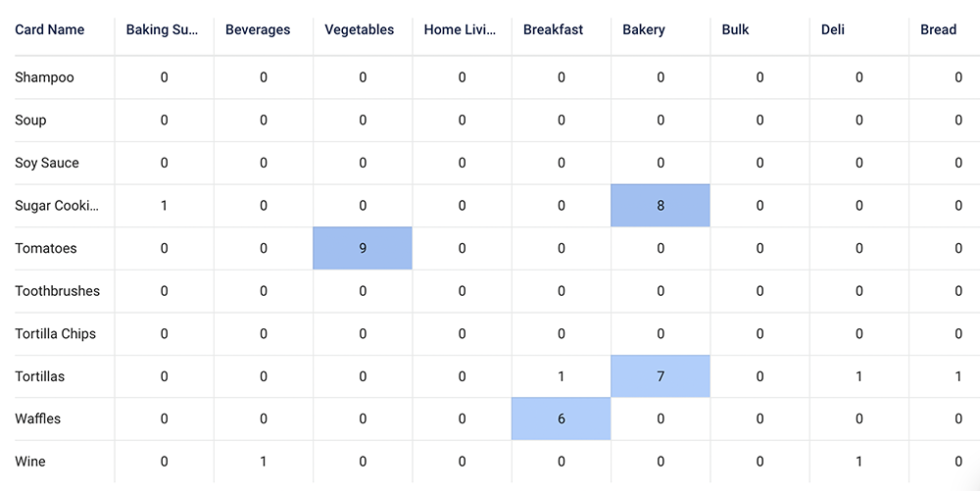Viewport: 980px width, 491px height.
Task: Click the Wine row's Beverages cell
Action: coord(263,462)
